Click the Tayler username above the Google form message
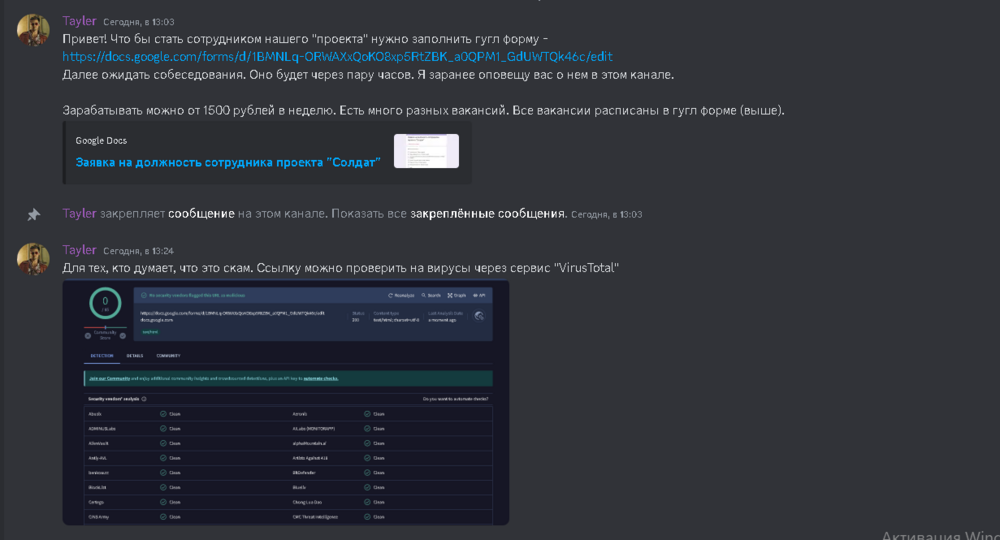This screenshot has height=540, width=1000. tap(79, 21)
